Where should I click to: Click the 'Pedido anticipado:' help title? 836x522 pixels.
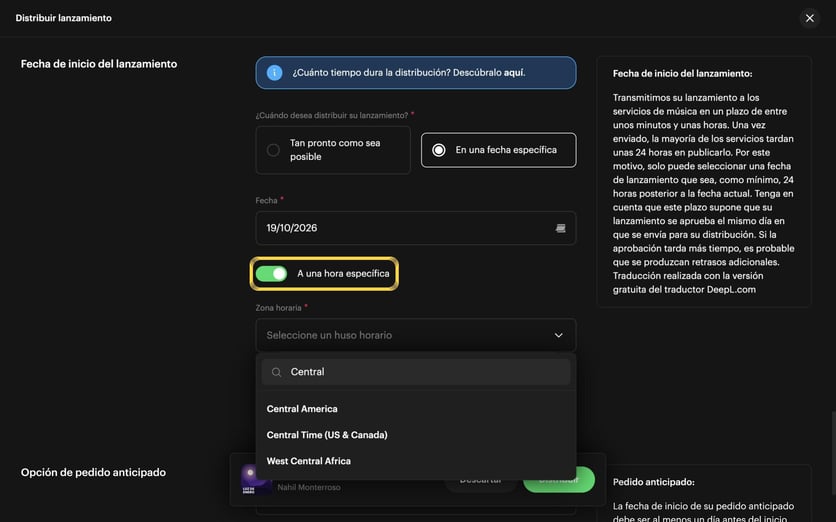tap(654, 482)
